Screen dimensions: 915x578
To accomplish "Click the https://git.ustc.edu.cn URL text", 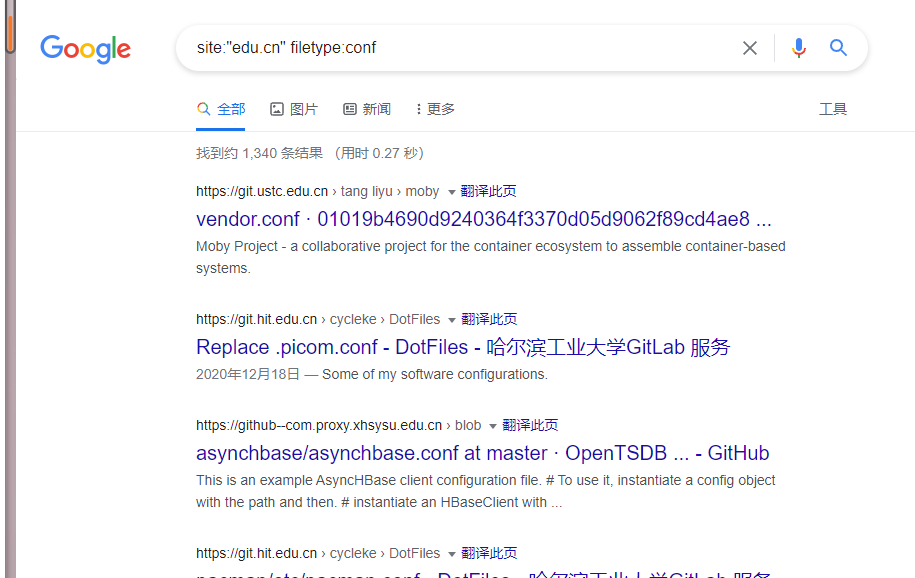I will 262,191.
